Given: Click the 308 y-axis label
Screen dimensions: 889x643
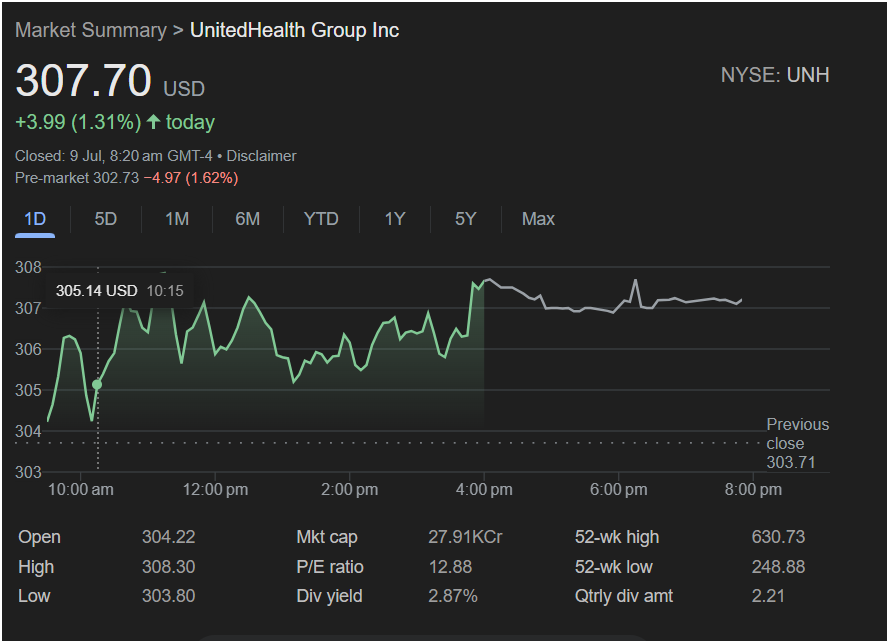Looking at the screenshot, I should pyautogui.click(x=28, y=267).
